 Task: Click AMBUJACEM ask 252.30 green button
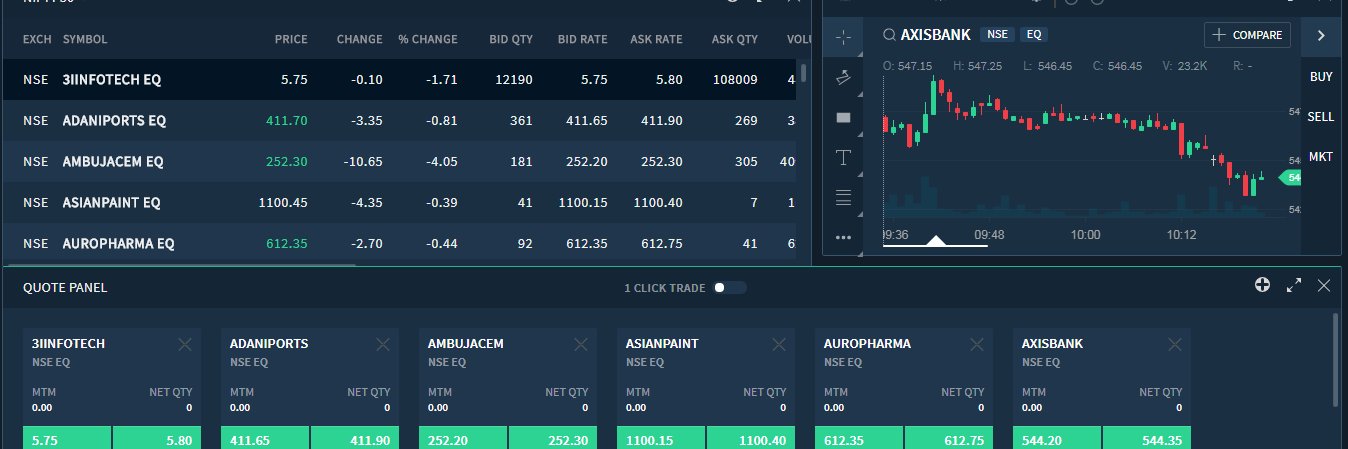[553, 438]
